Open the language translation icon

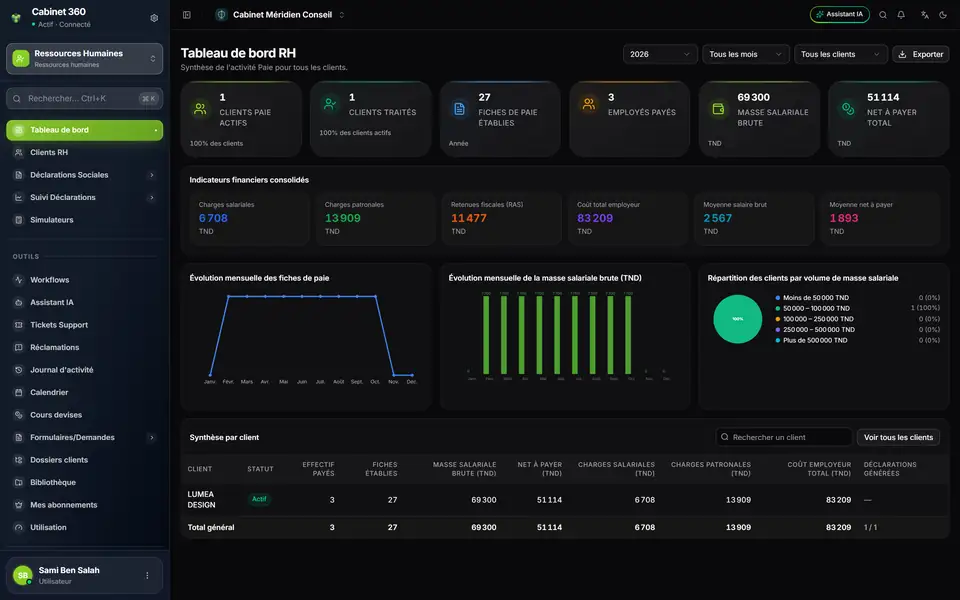coord(924,15)
